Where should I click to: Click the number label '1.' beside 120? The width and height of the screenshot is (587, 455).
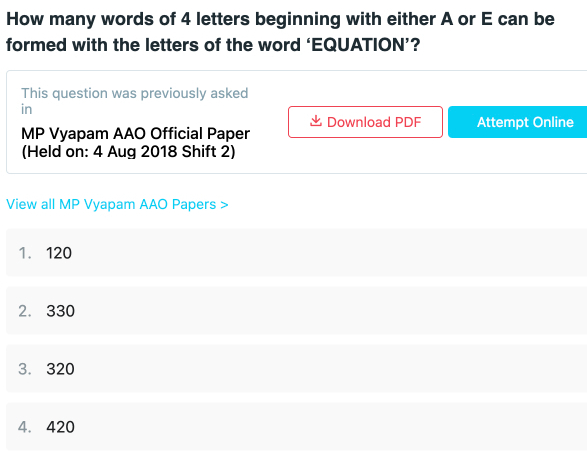pos(25,253)
